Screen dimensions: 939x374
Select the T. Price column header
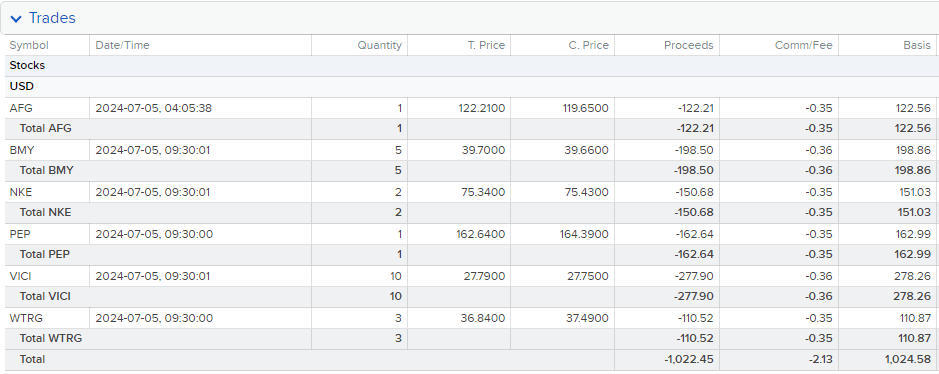coord(486,45)
